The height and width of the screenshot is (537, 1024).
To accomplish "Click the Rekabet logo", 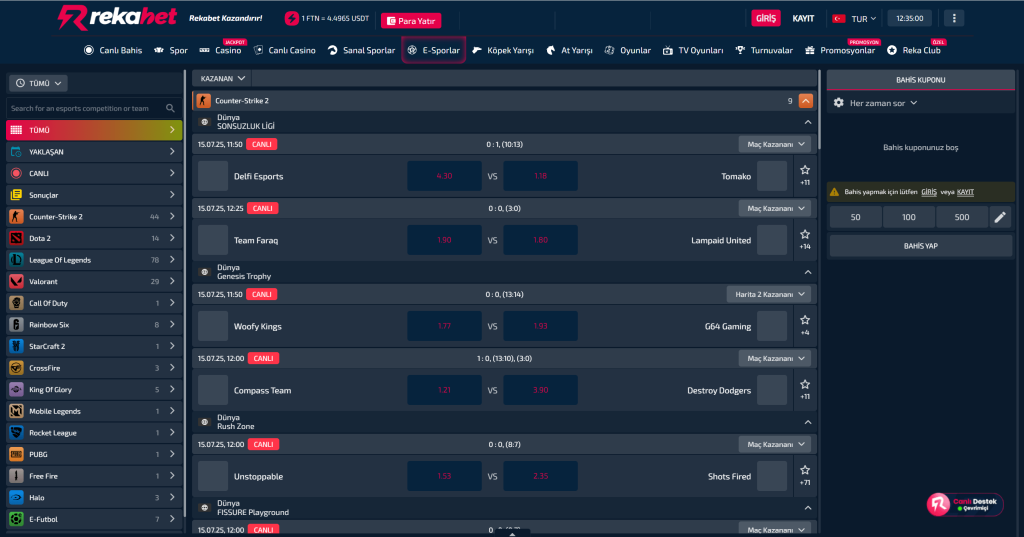I will [x=117, y=18].
